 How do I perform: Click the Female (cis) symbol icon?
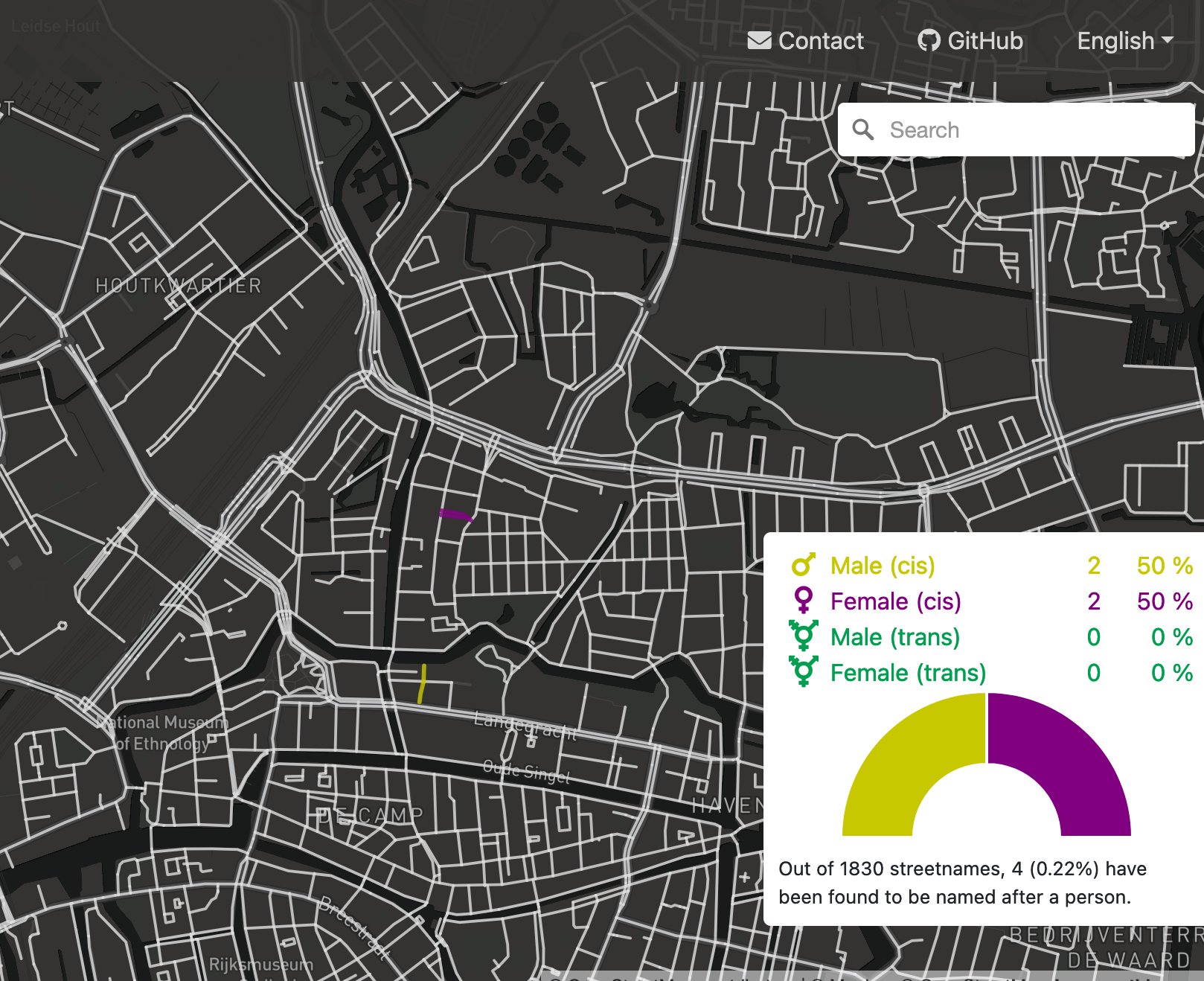pos(804,601)
